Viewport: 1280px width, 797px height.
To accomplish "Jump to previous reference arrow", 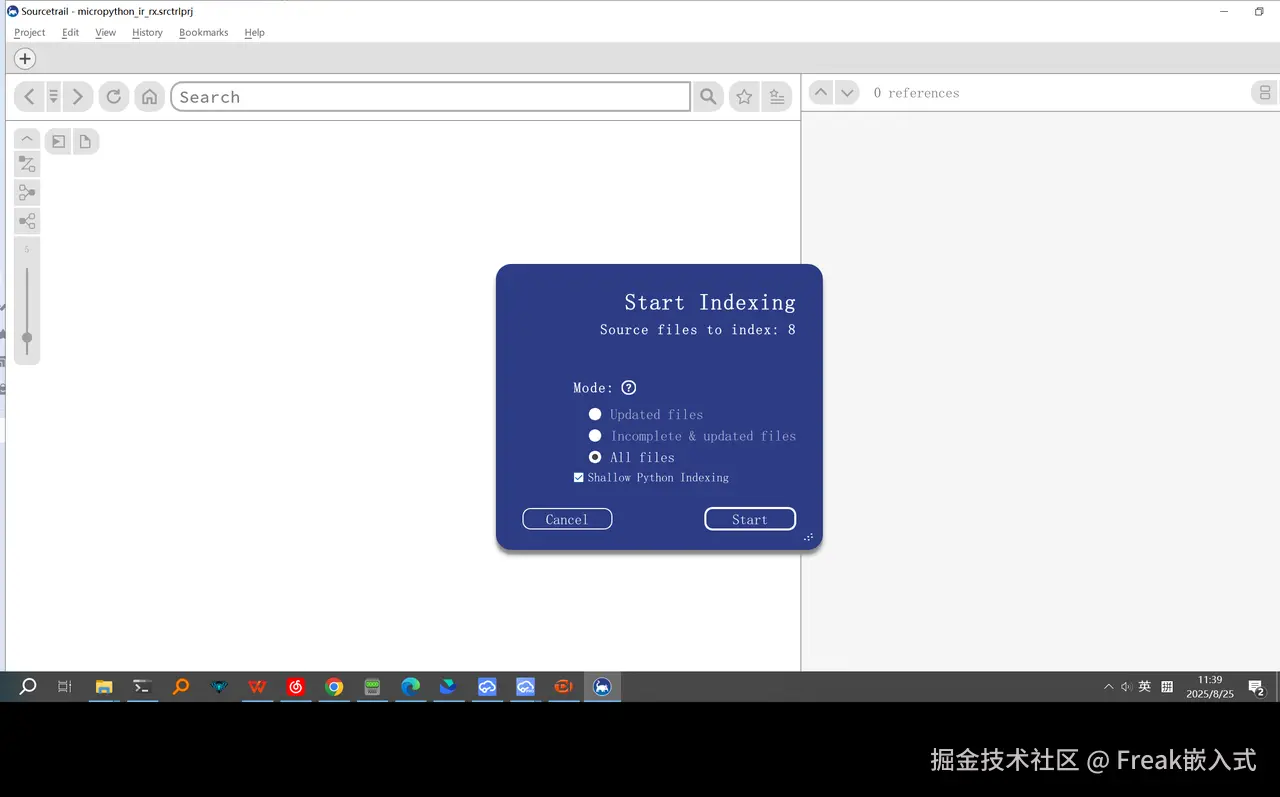I will tap(820, 92).
